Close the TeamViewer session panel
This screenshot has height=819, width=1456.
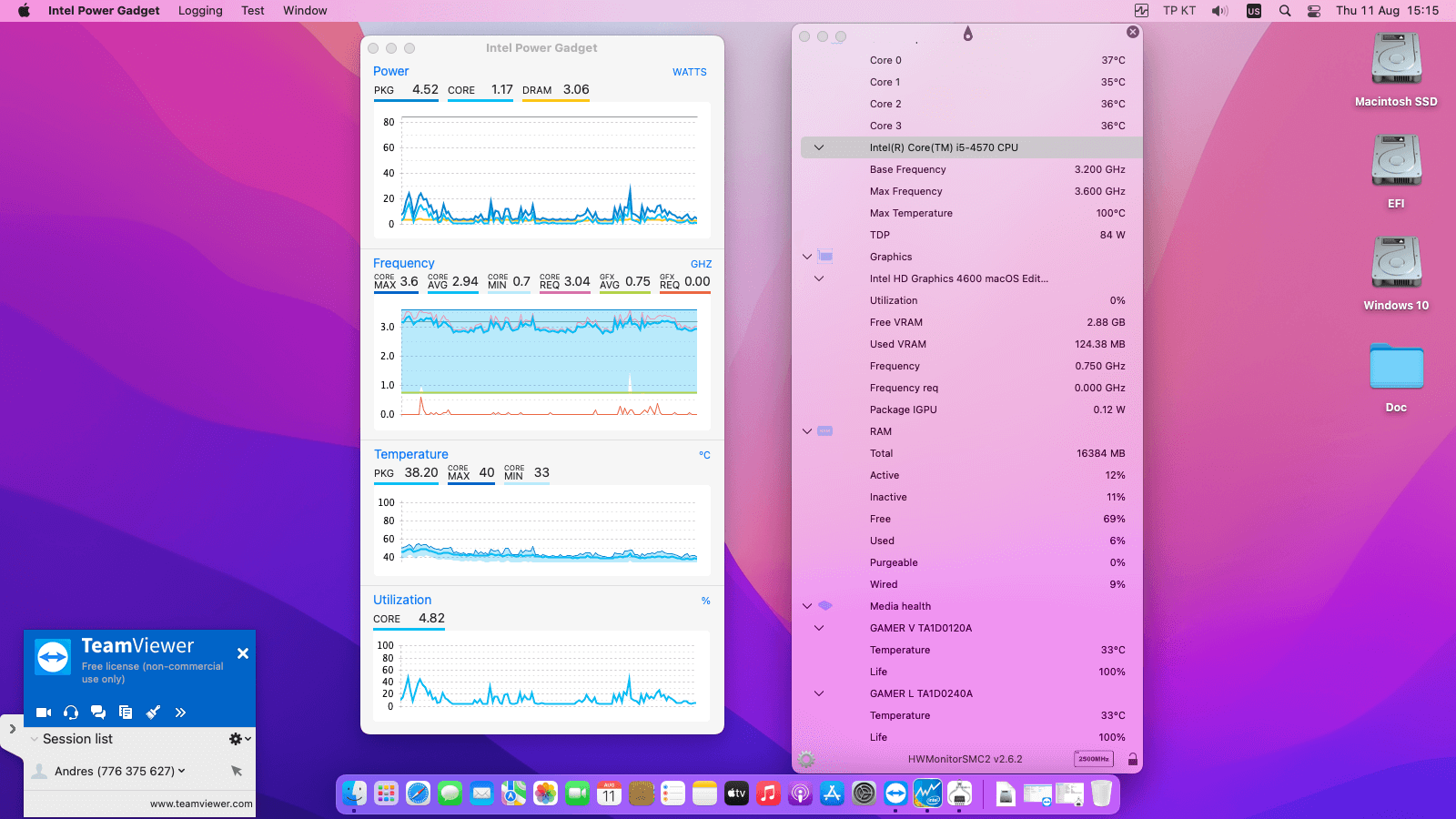point(243,653)
